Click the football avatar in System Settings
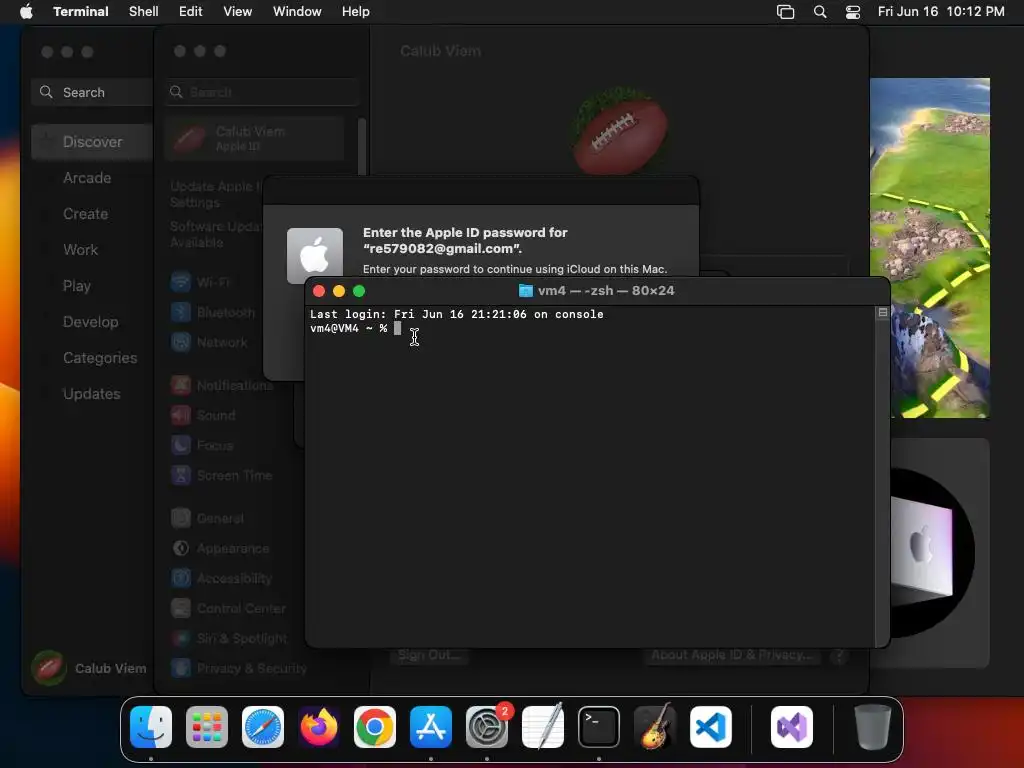The width and height of the screenshot is (1024, 768). point(619,130)
